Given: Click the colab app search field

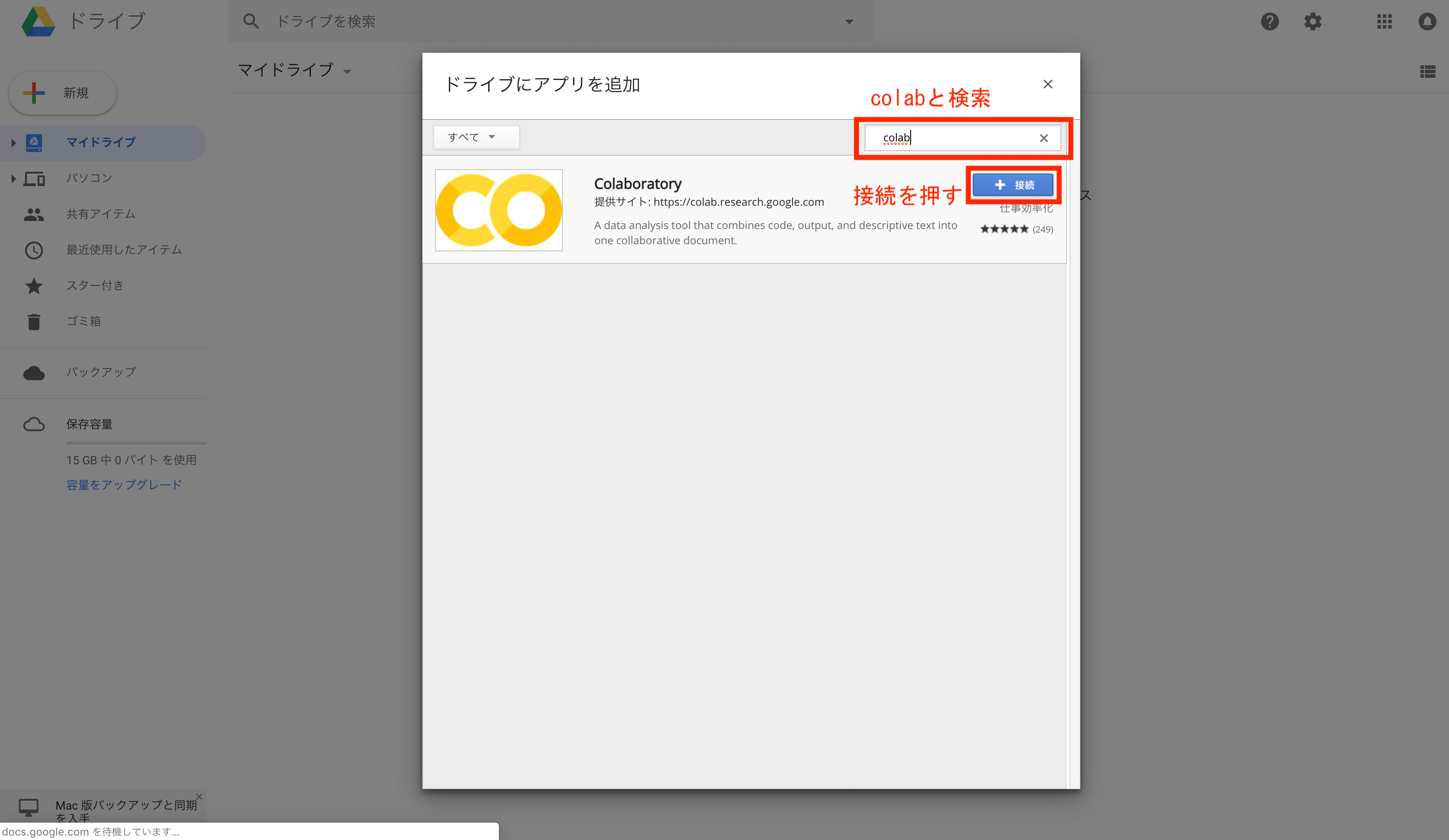Looking at the screenshot, I should [963, 138].
